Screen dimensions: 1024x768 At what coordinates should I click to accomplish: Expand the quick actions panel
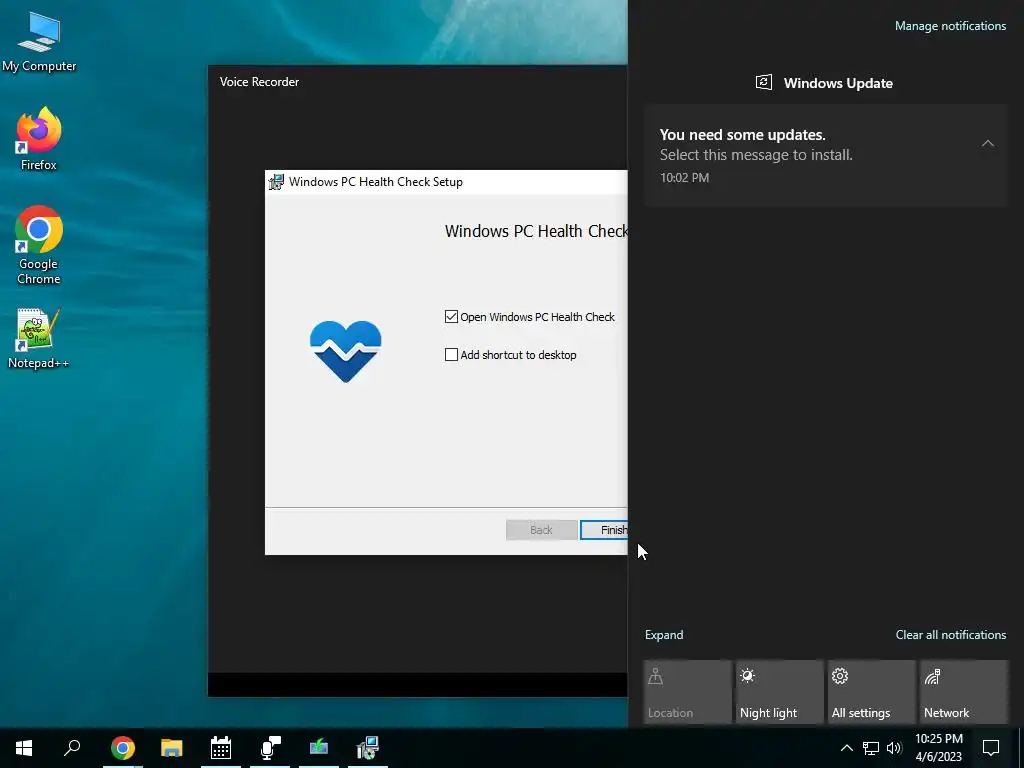click(664, 635)
